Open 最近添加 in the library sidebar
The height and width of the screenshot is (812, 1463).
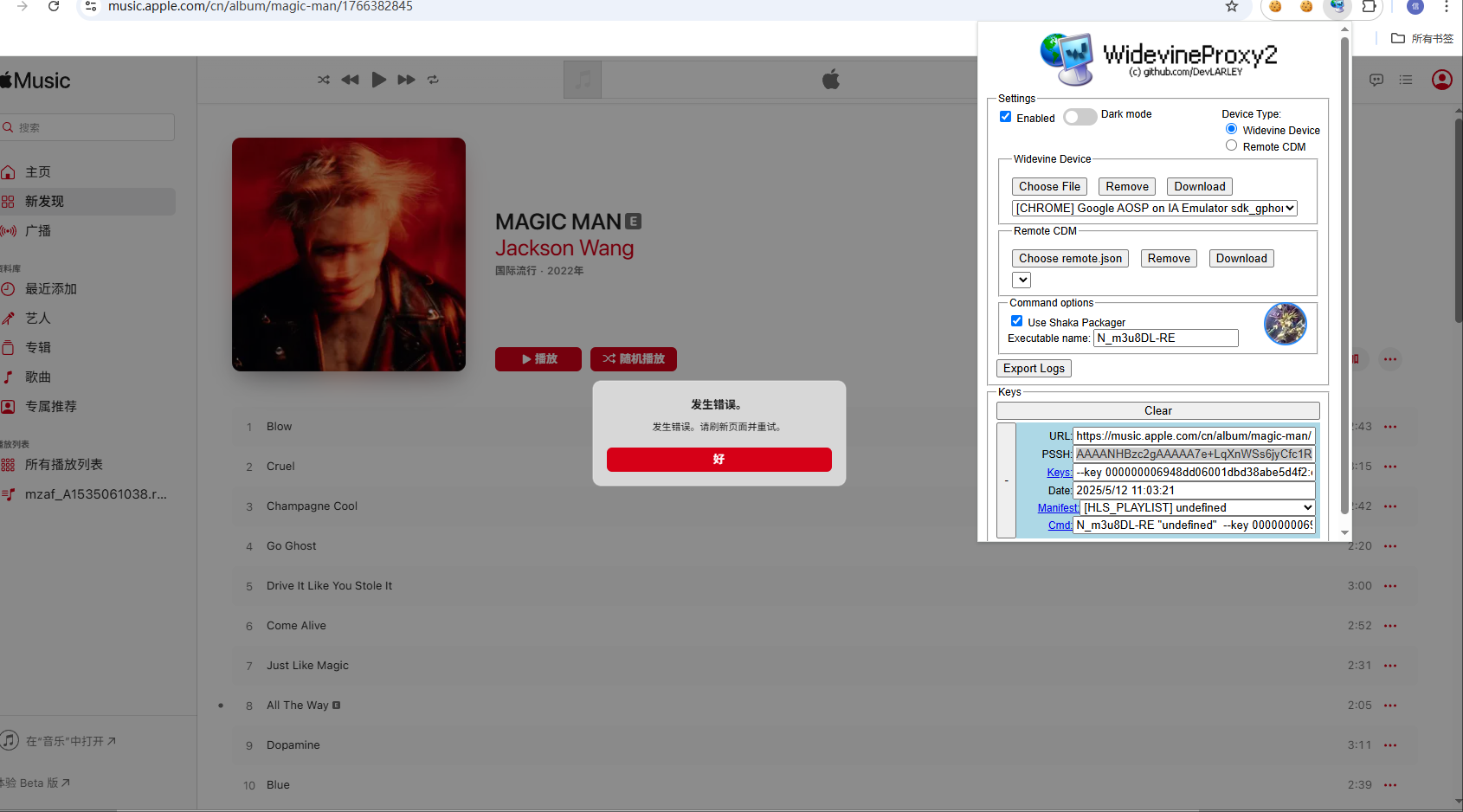click(51, 289)
